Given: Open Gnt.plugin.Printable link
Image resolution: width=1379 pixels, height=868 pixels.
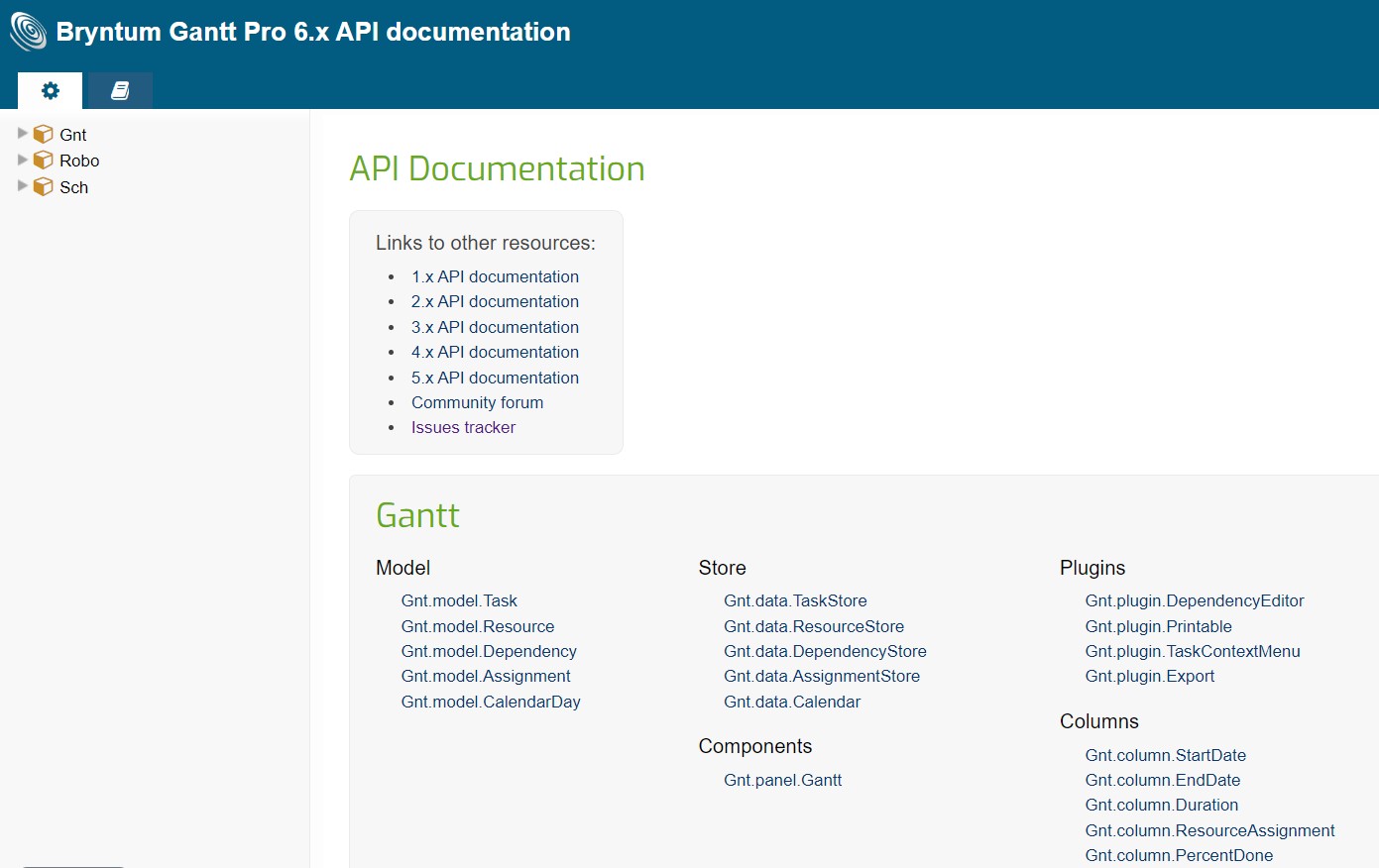Looking at the screenshot, I should tap(1158, 626).
